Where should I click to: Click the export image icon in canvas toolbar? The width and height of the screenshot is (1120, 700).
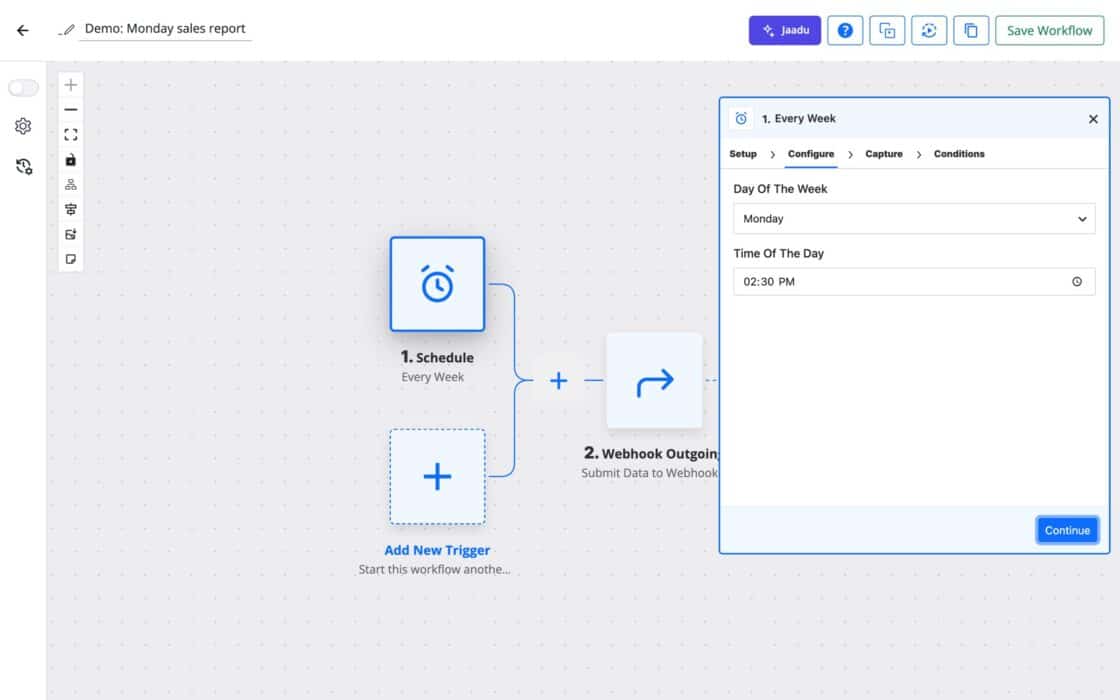(71, 234)
